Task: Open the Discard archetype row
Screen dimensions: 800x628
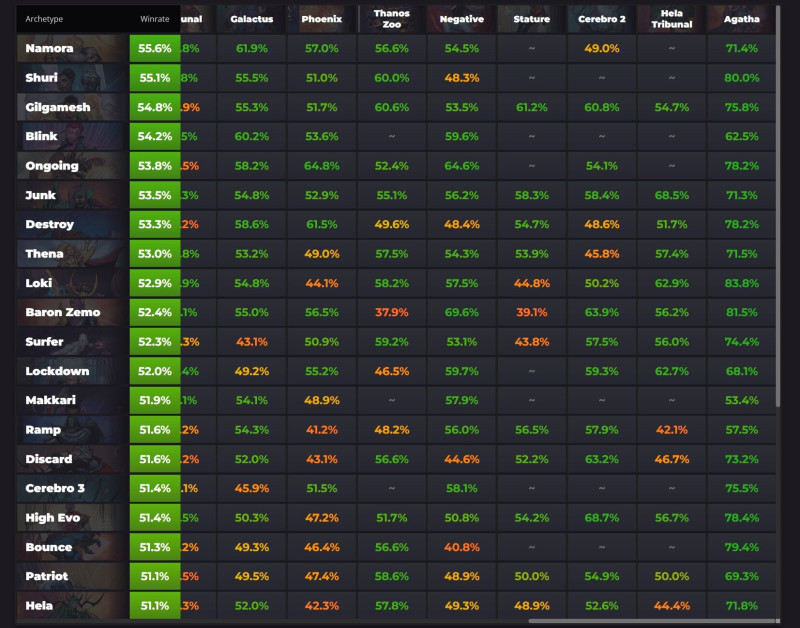Action: pyautogui.click(x=72, y=459)
